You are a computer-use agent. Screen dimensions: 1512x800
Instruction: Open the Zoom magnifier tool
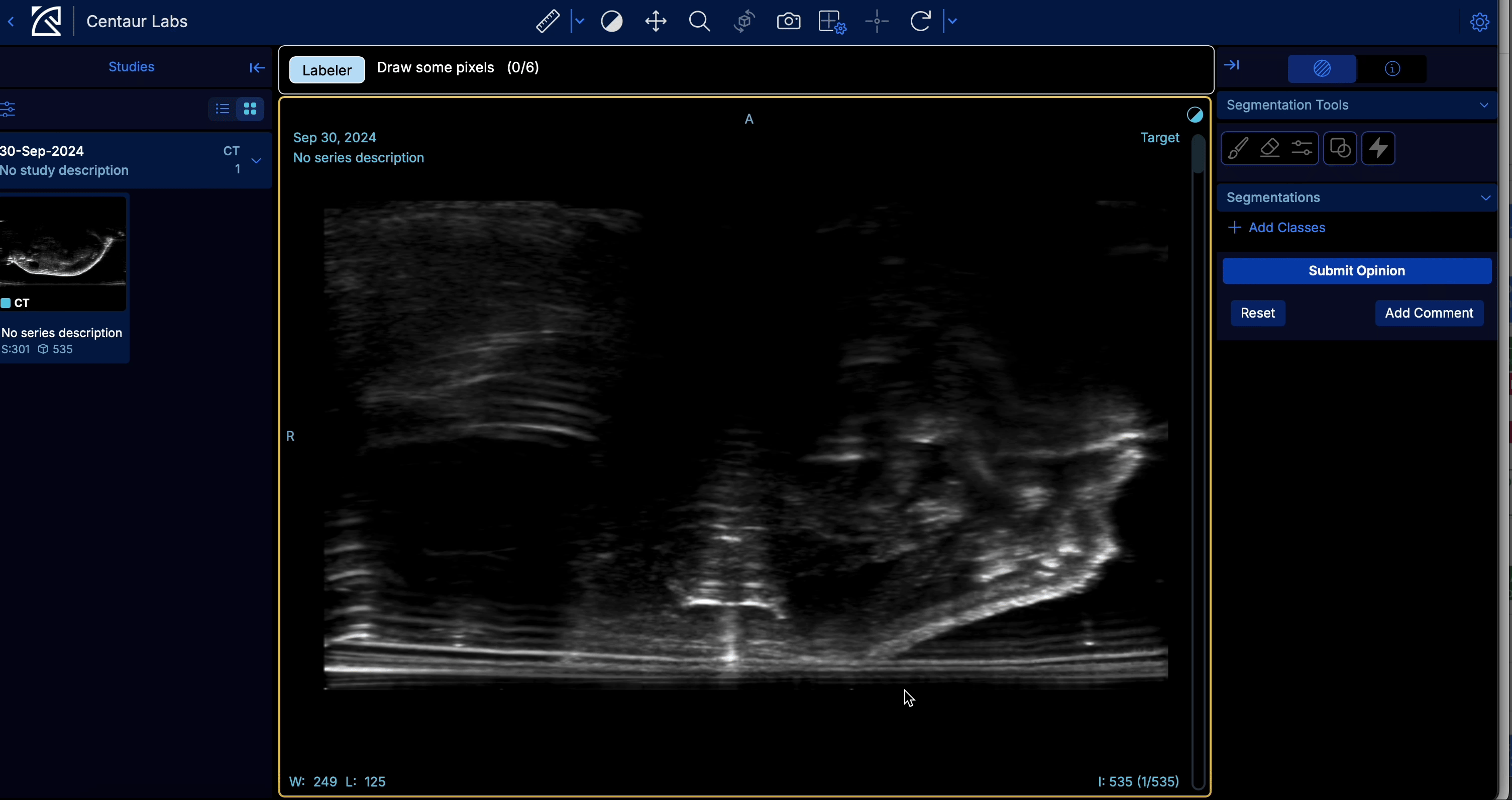tap(700, 21)
